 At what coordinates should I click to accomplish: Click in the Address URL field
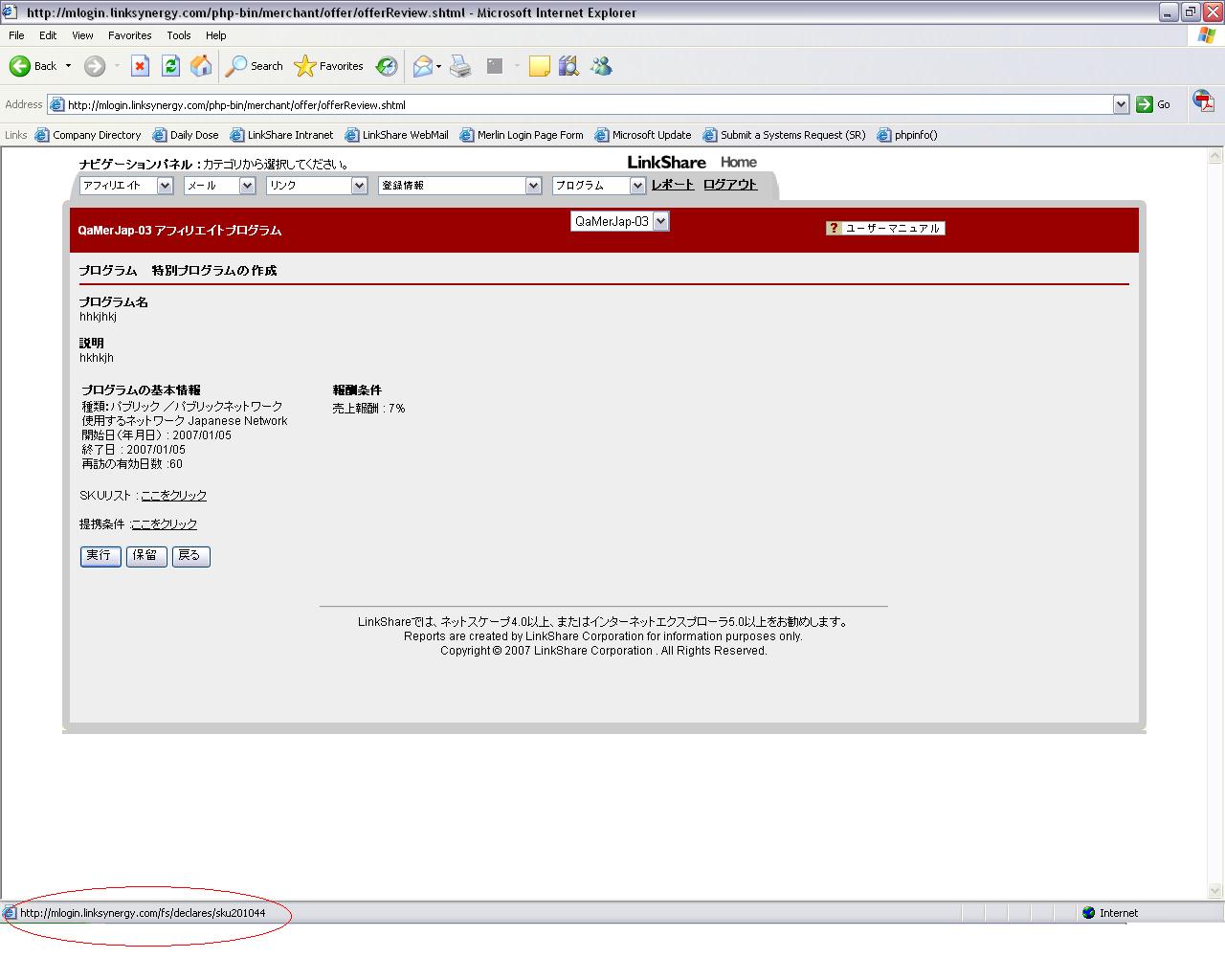pos(574,105)
